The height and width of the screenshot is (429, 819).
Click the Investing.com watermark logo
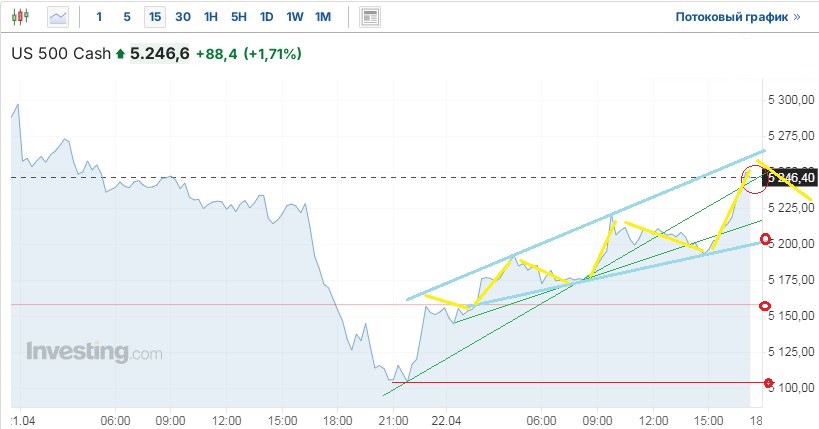point(93,352)
